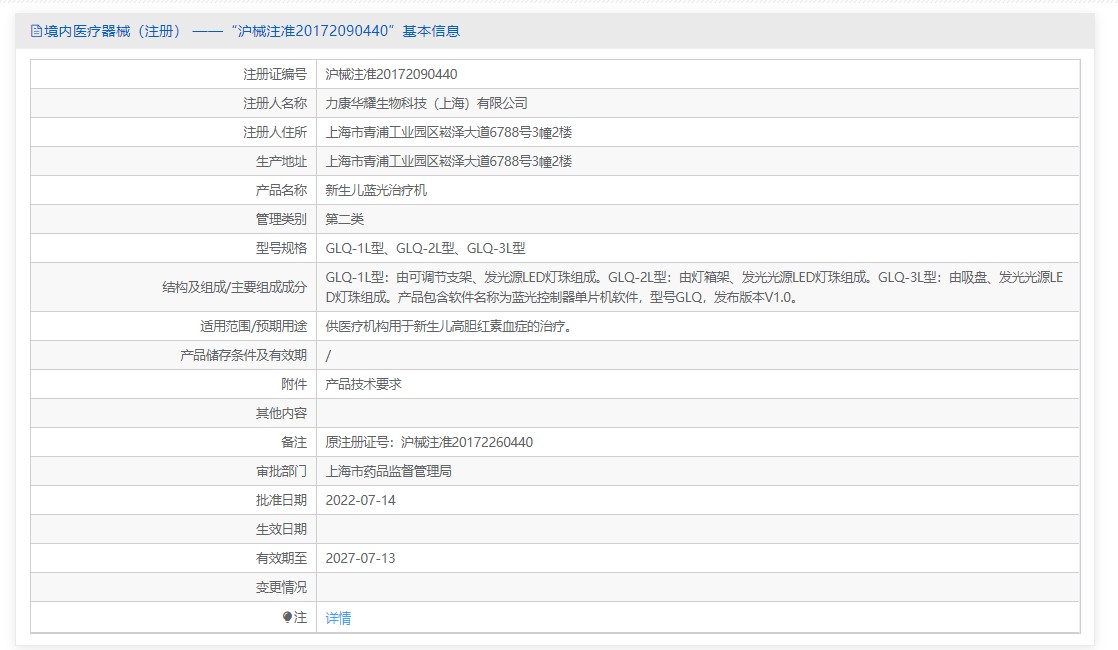Select approval date 2022-07-14

[360, 500]
